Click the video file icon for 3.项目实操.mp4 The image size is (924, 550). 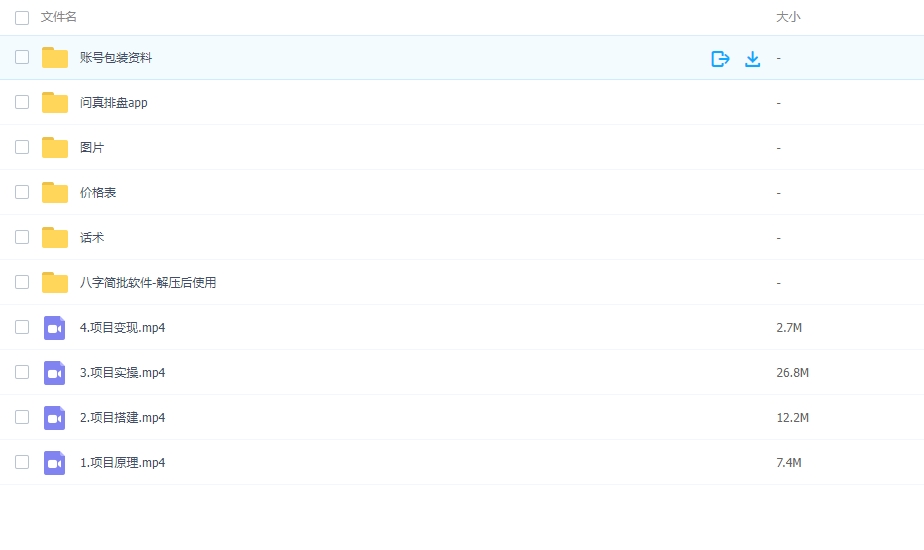tap(55, 373)
